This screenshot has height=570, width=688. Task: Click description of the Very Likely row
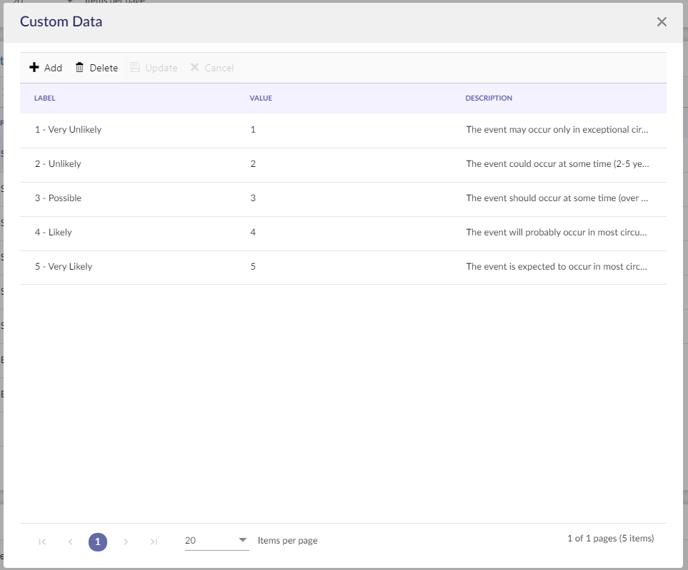coord(556,267)
